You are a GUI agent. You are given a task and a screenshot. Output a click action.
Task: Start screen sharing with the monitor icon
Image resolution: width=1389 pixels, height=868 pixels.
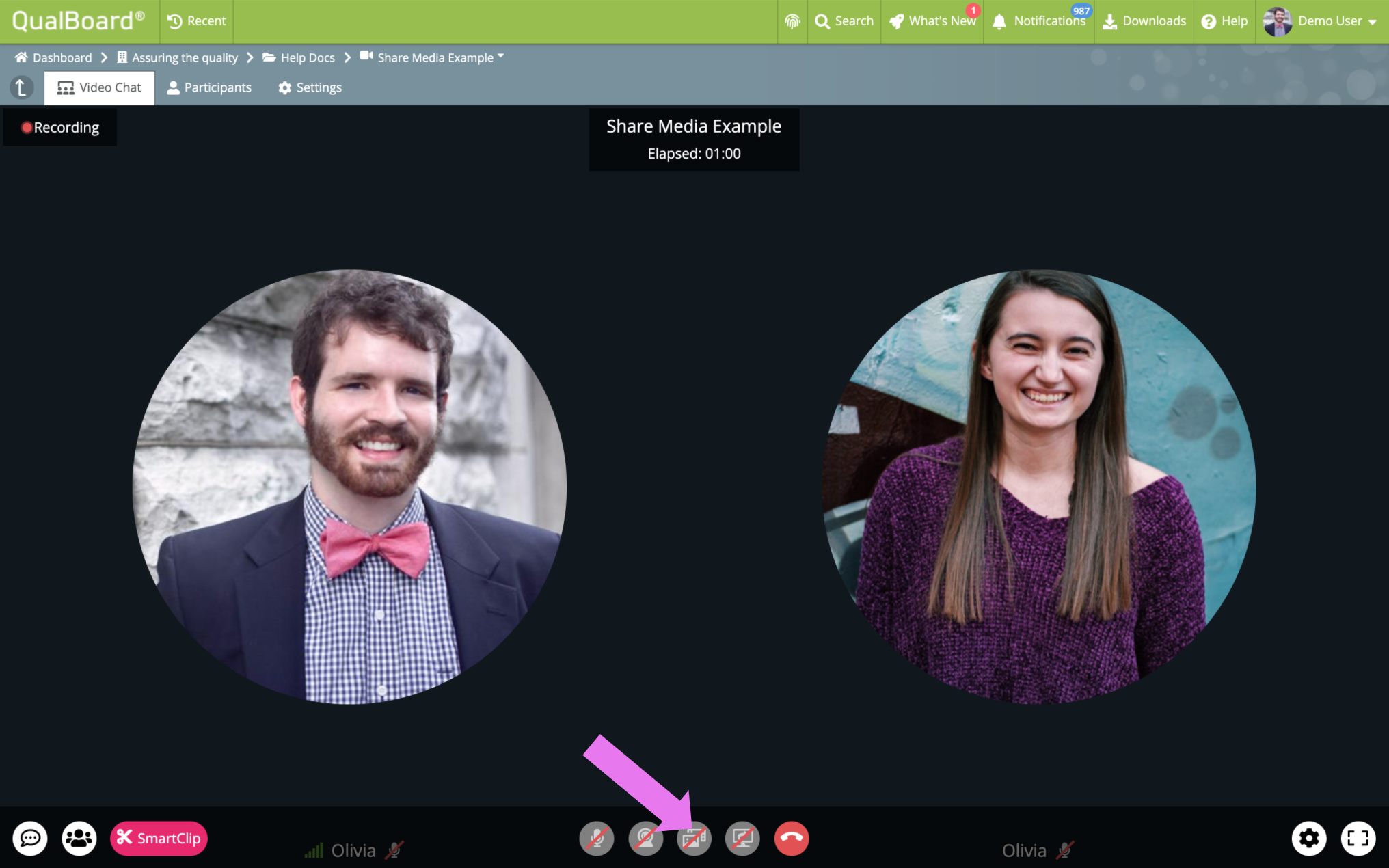coord(742,838)
